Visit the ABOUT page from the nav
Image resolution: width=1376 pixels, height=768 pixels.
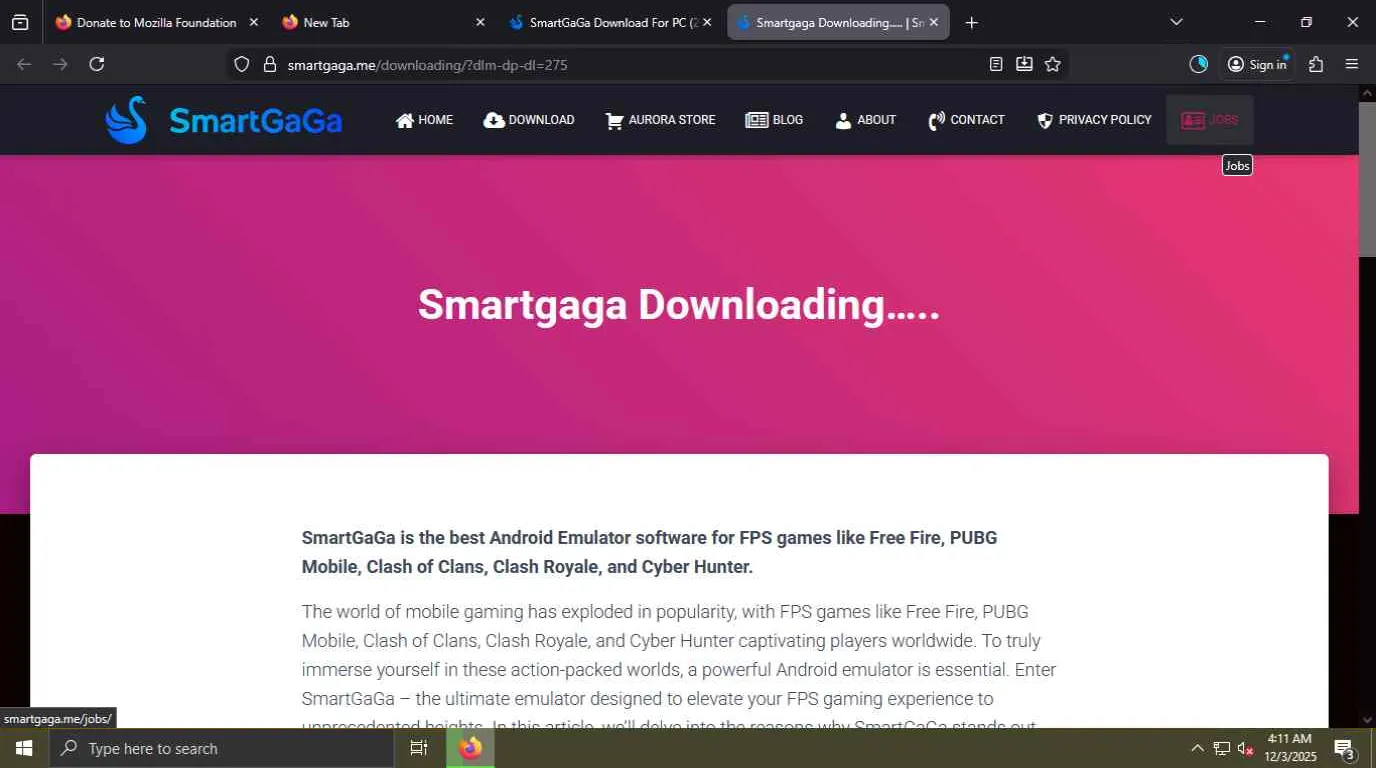tap(865, 120)
